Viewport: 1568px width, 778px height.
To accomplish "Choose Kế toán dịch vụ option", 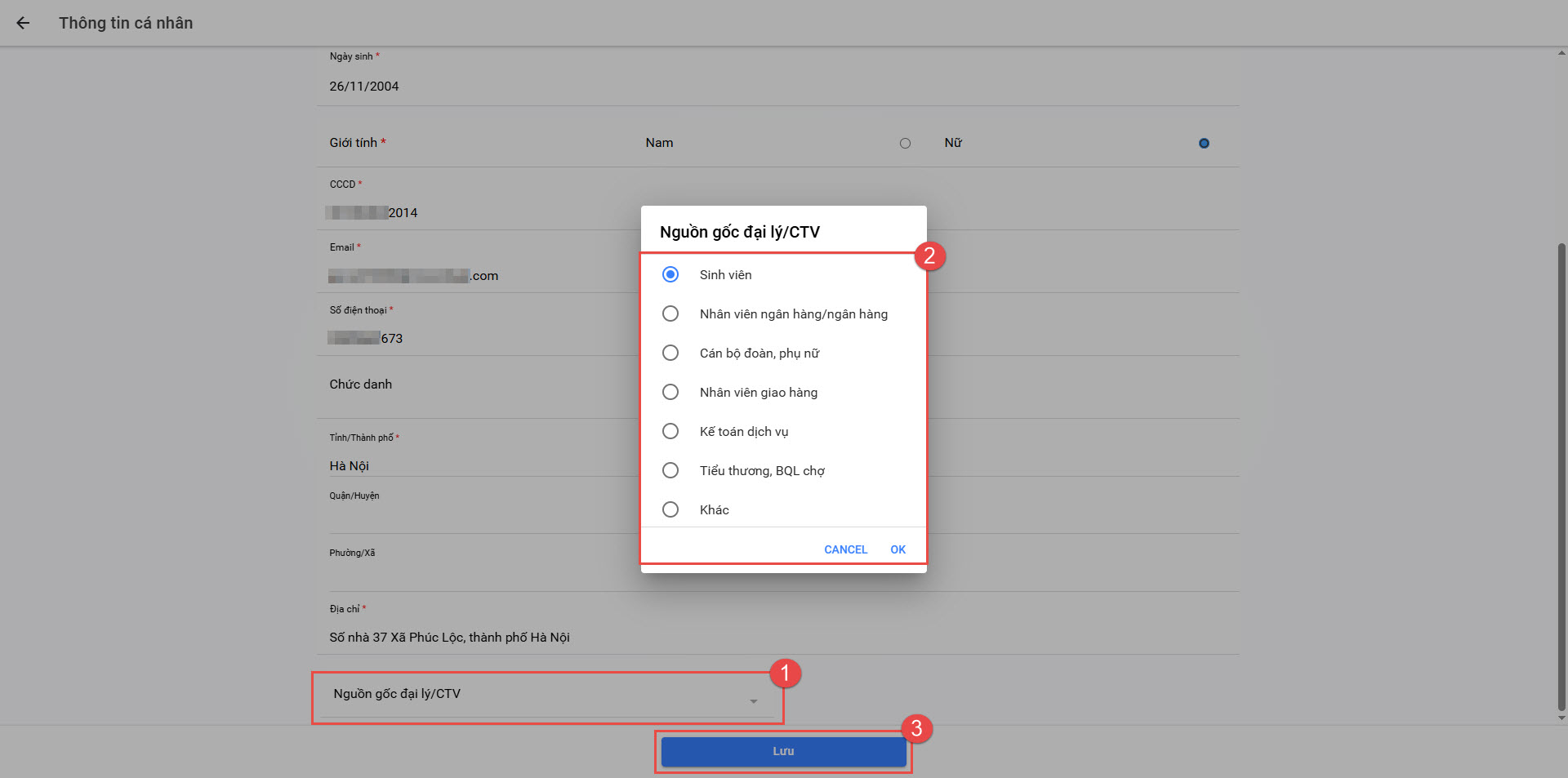I will click(x=670, y=431).
